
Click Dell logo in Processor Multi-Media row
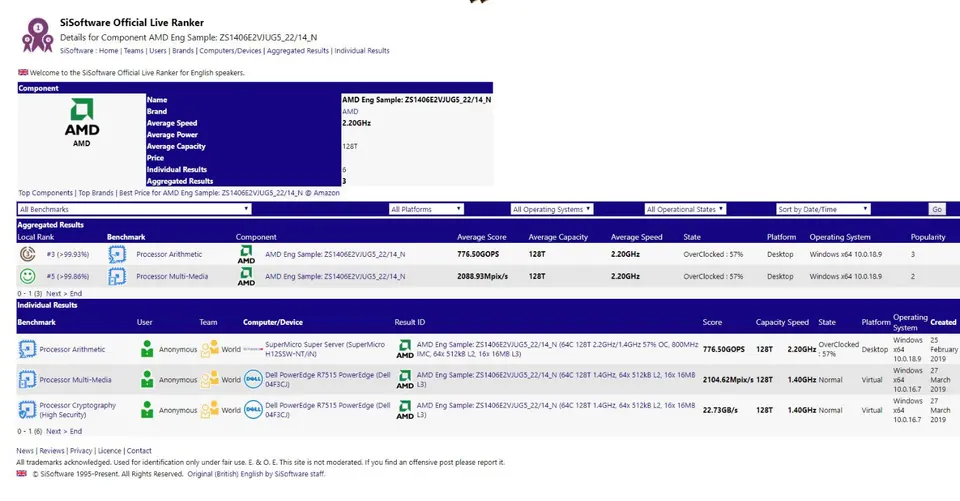pos(253,379)
